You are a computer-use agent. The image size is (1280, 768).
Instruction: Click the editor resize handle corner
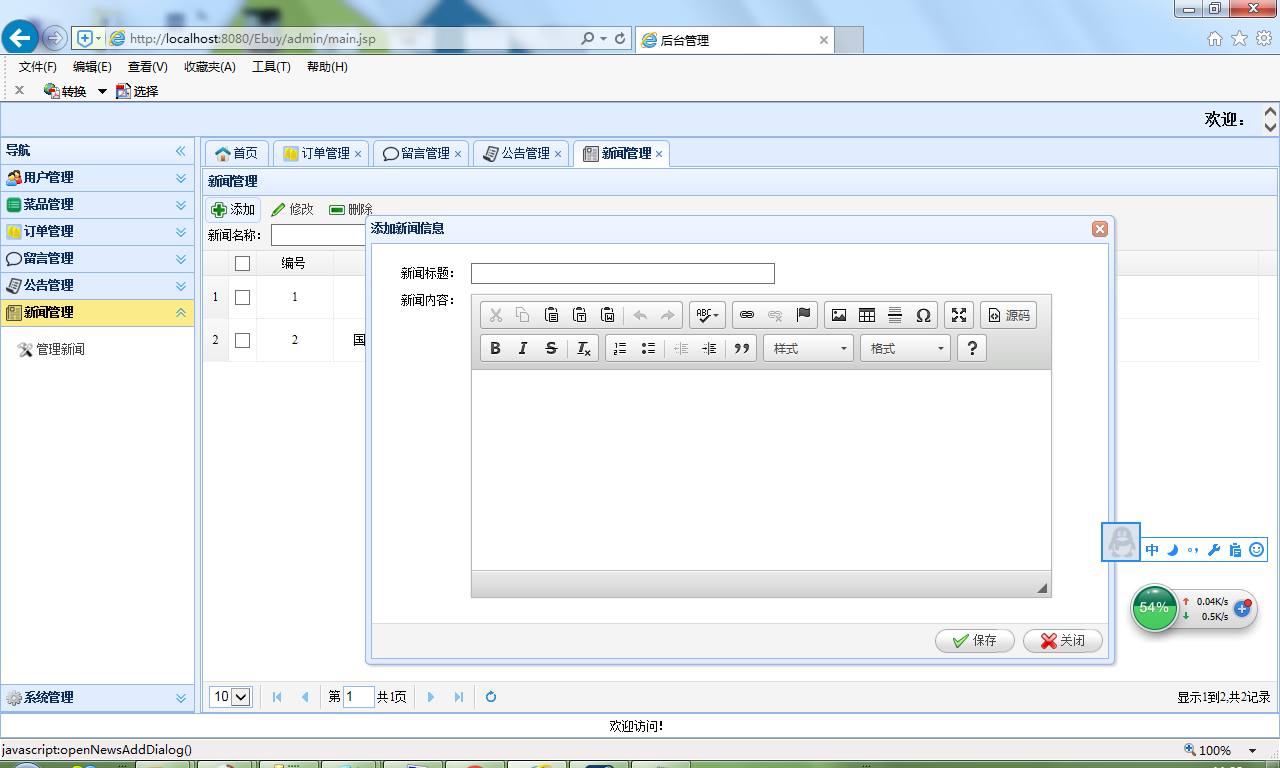pos(1042,588)
